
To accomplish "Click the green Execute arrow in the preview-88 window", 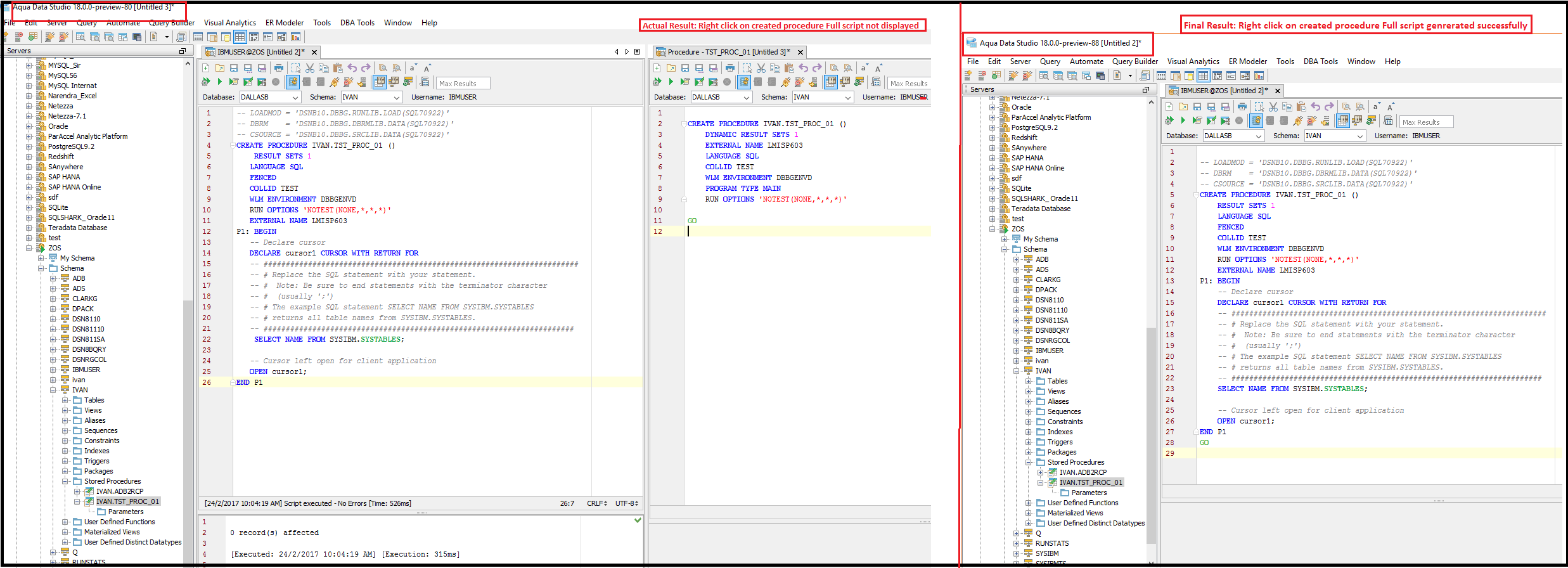I will pos(1183,120).
